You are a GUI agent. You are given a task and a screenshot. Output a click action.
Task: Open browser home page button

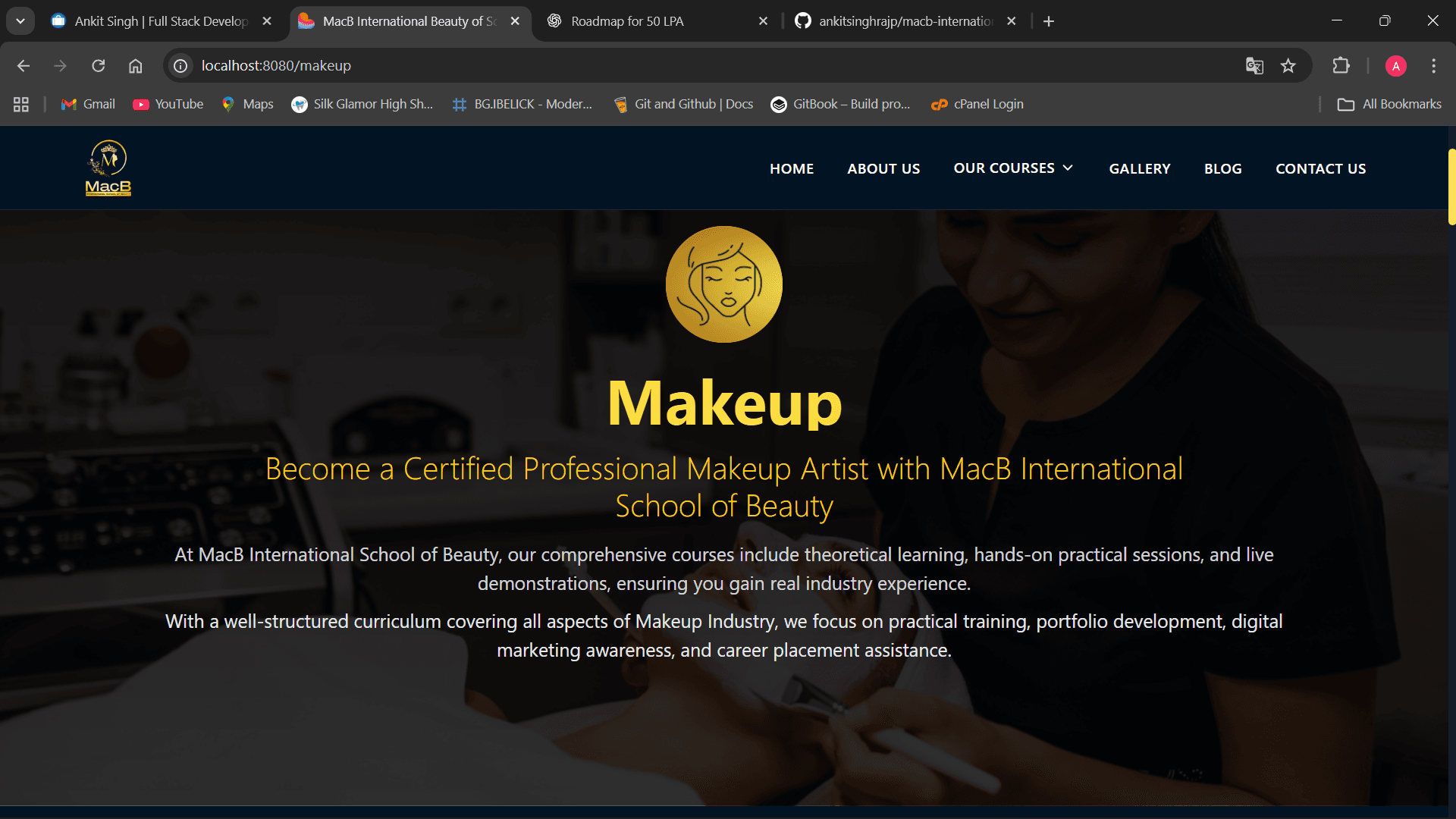[135, 66]
